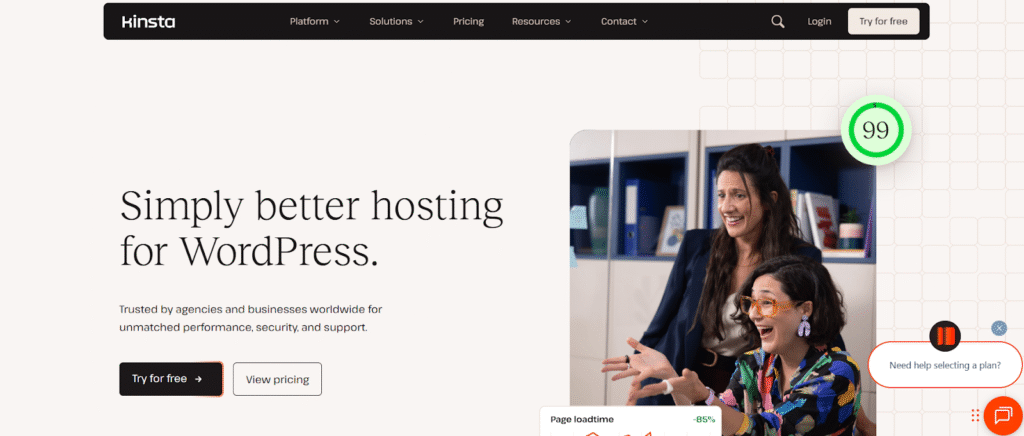Open the search magnifier icon

777,22
